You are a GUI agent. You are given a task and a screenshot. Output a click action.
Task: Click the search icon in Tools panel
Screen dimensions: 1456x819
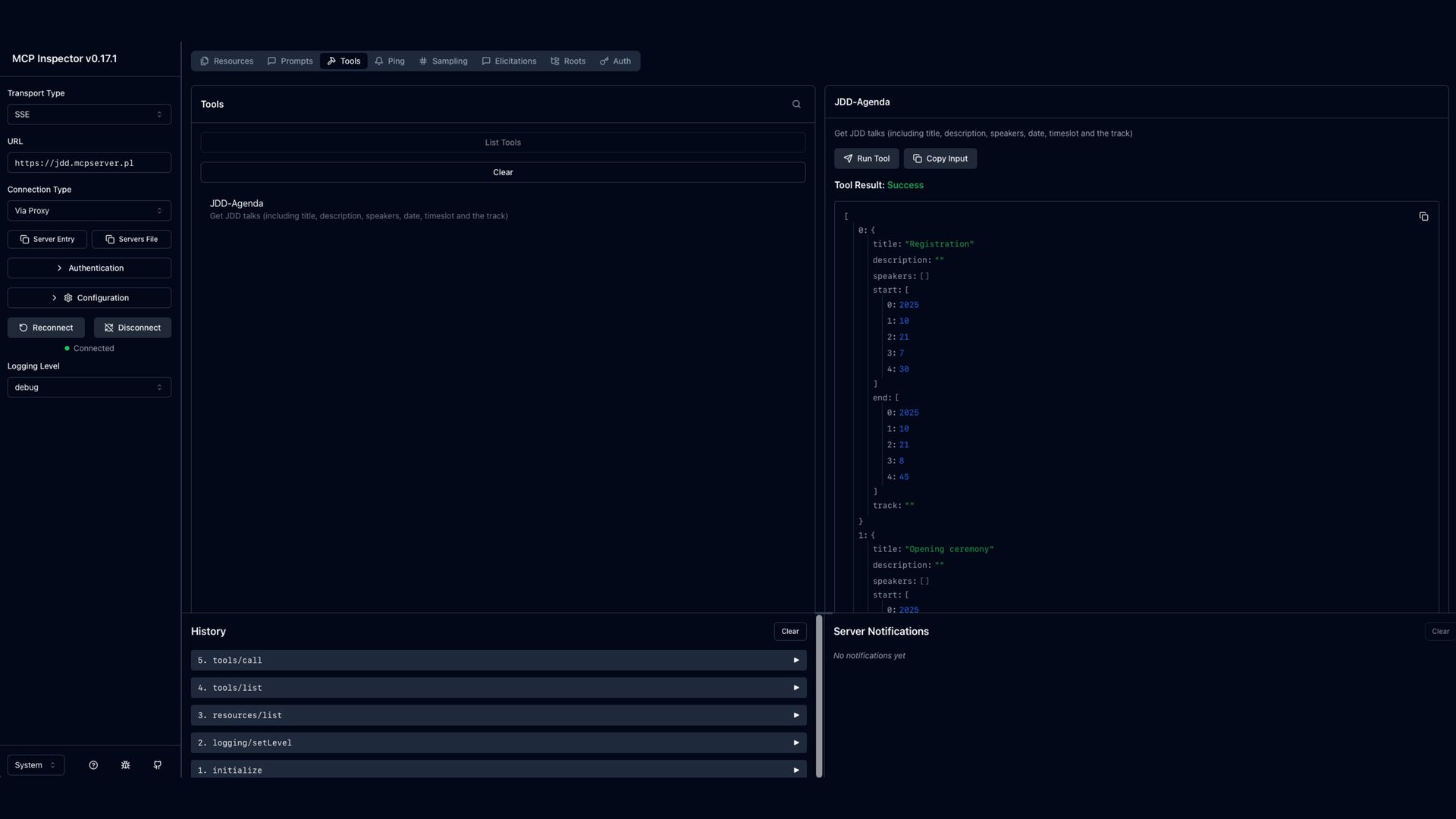tap(796, 105)
